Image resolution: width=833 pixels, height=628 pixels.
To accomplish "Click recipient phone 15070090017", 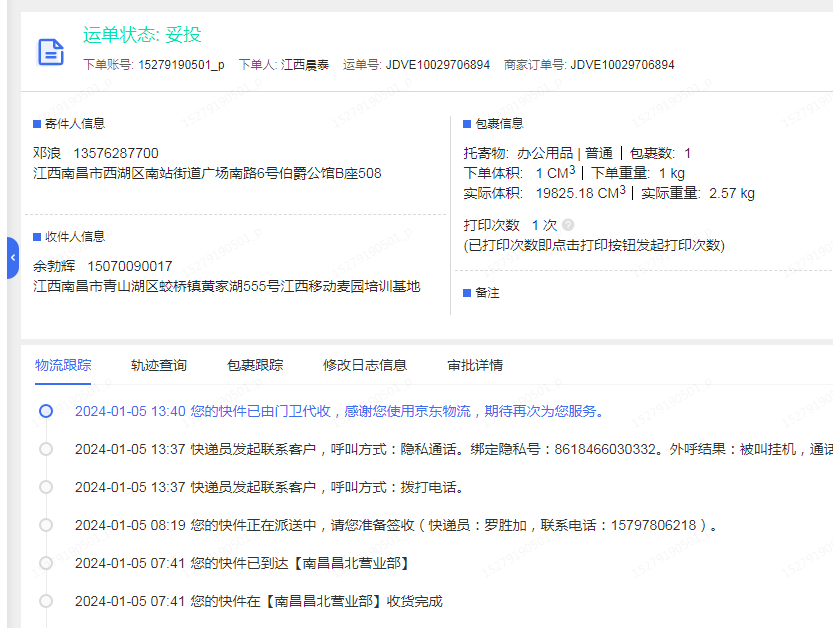I will [x=130, y=266].
